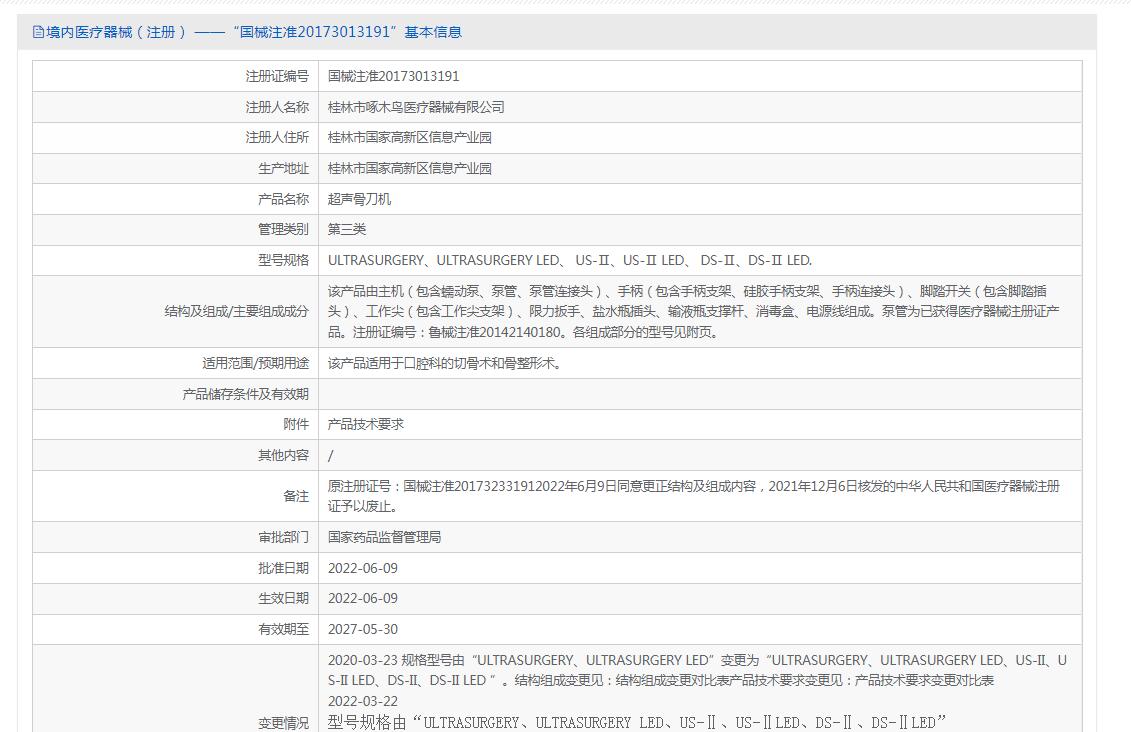Click the management category value 第三类
Image resolution: width=1131 pixels, height=732 pixels.
click(347, 229)
